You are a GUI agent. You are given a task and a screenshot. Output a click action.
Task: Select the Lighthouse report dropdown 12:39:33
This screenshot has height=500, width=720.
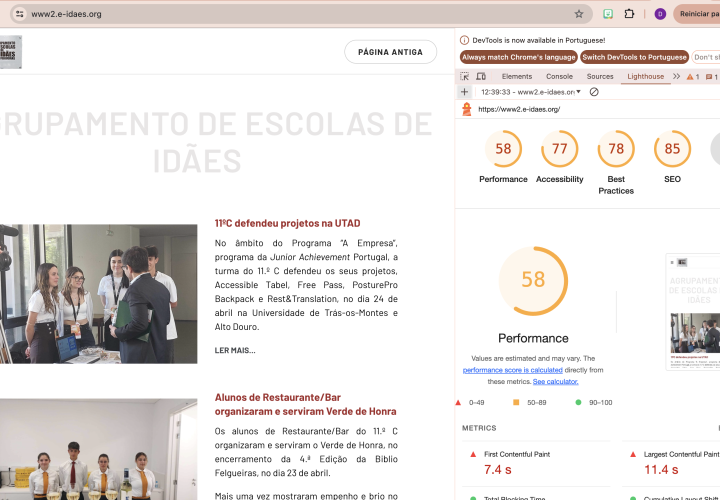[531, 92]
